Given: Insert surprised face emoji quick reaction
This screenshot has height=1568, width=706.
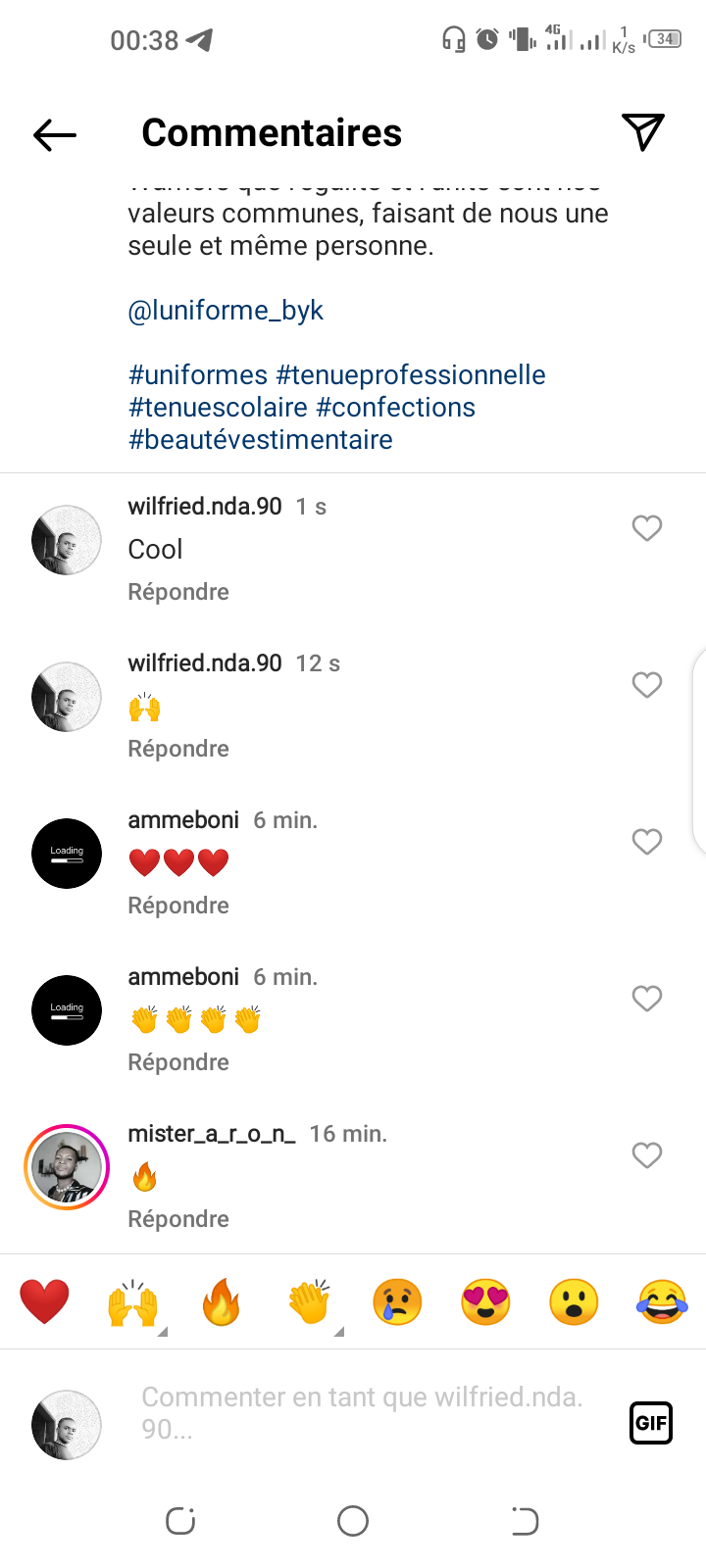Looking at the screenshot, I should click(574, 1302).
